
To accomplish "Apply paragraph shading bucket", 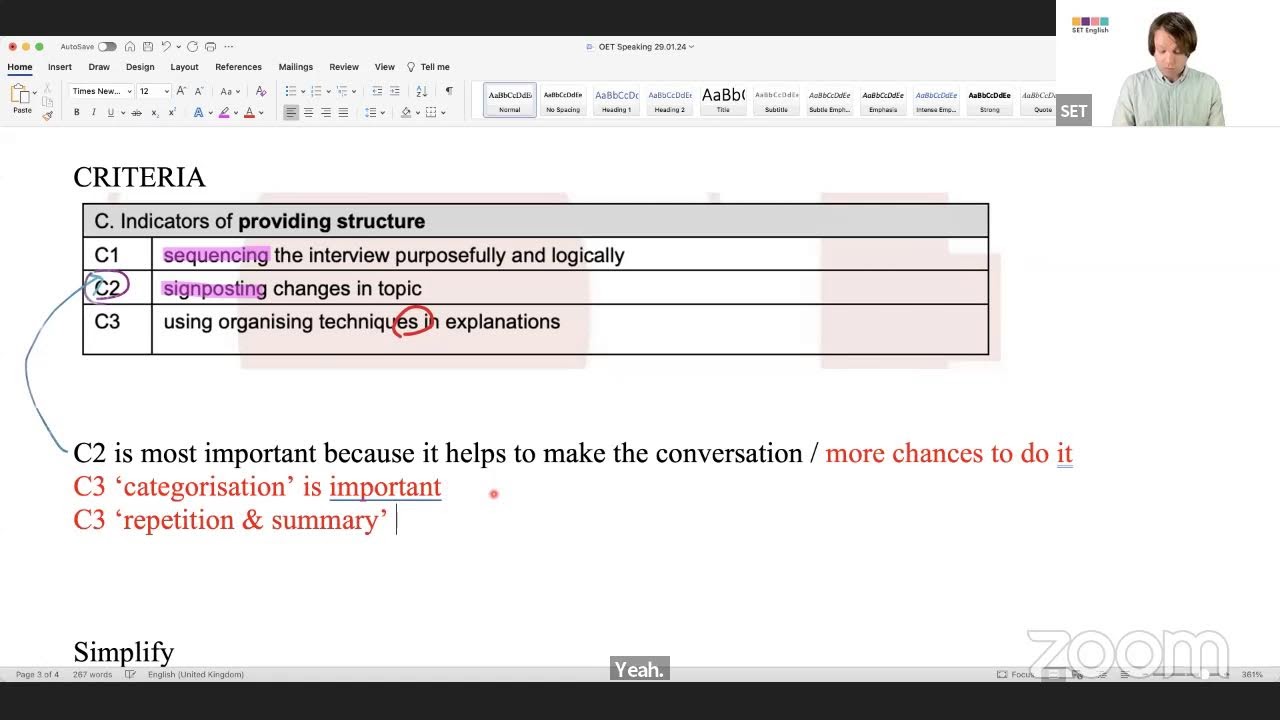I will [x=406, y=113].
